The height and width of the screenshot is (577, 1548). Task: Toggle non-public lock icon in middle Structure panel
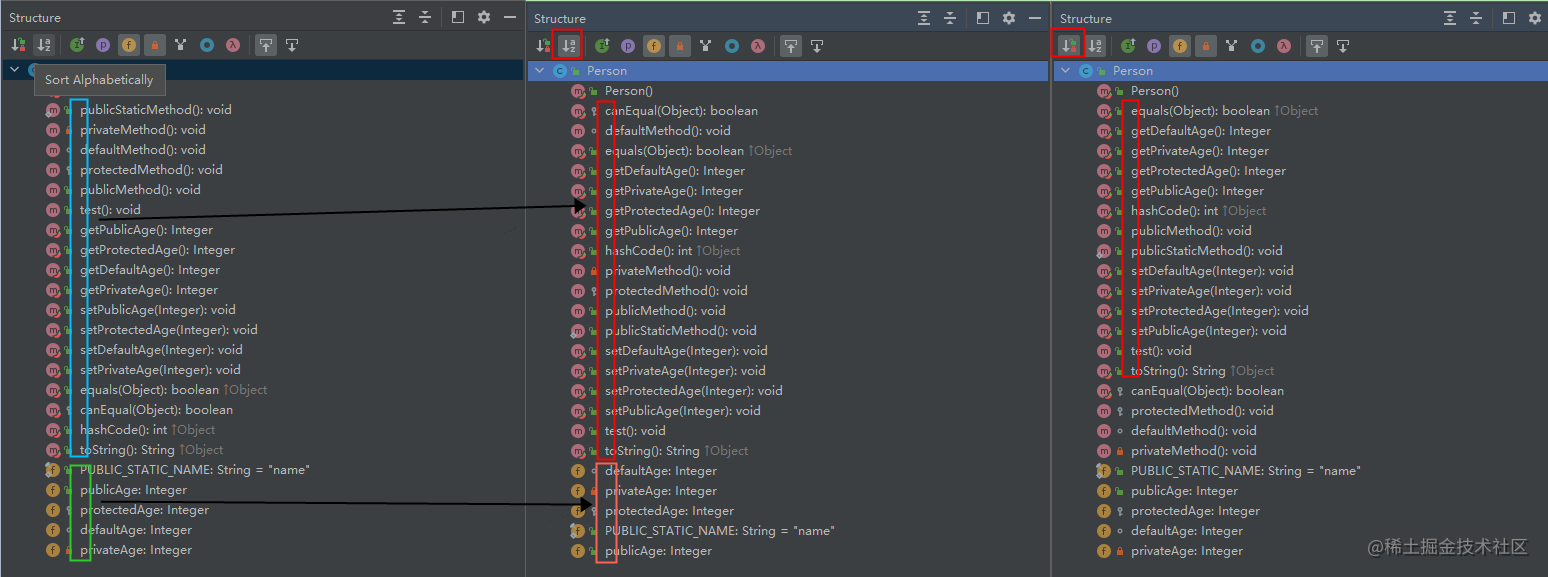tap(679, 45)
